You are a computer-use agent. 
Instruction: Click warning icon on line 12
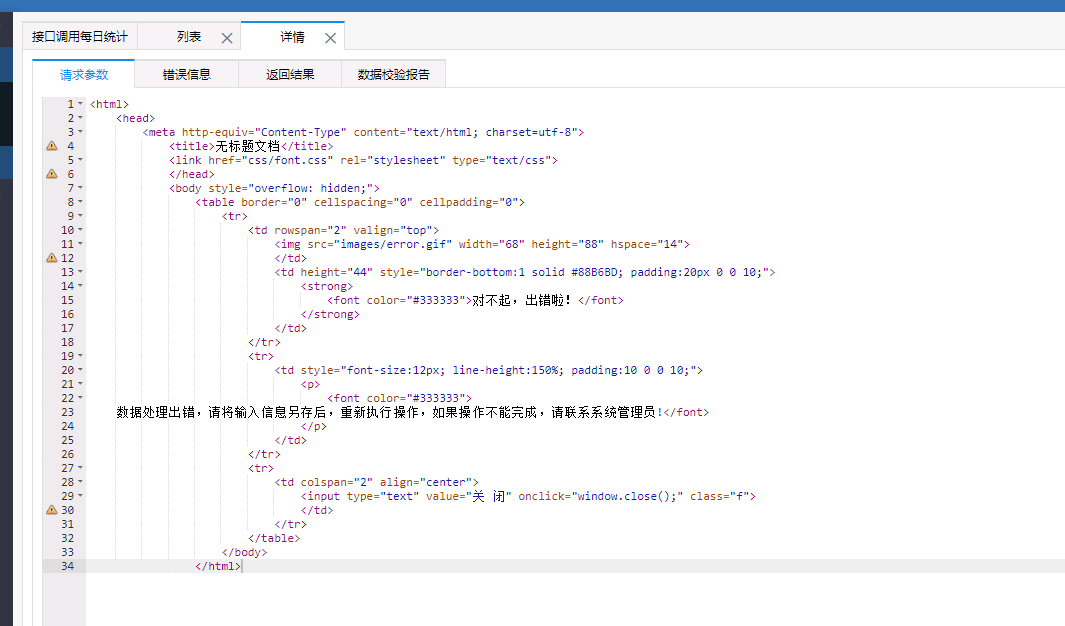(x=52, y=258)
